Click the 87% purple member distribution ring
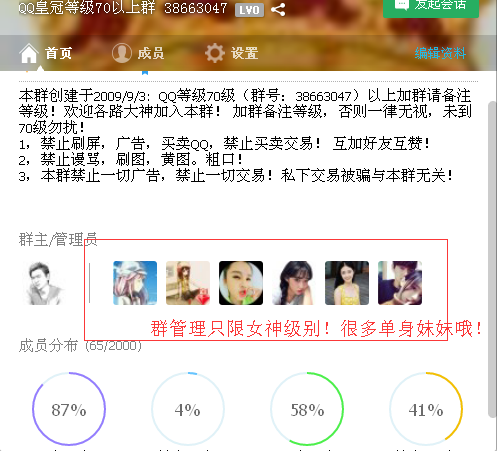497x451 pixels. (69, 409)
